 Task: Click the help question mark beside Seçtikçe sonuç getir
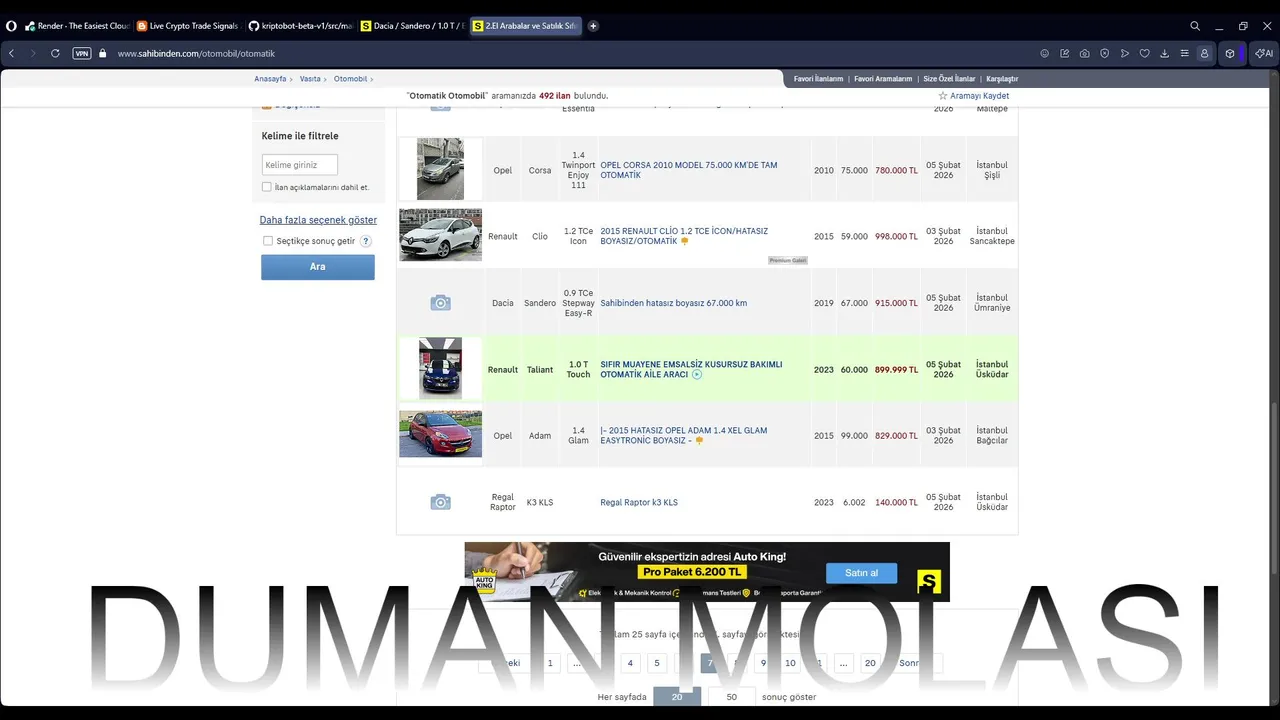366,241
